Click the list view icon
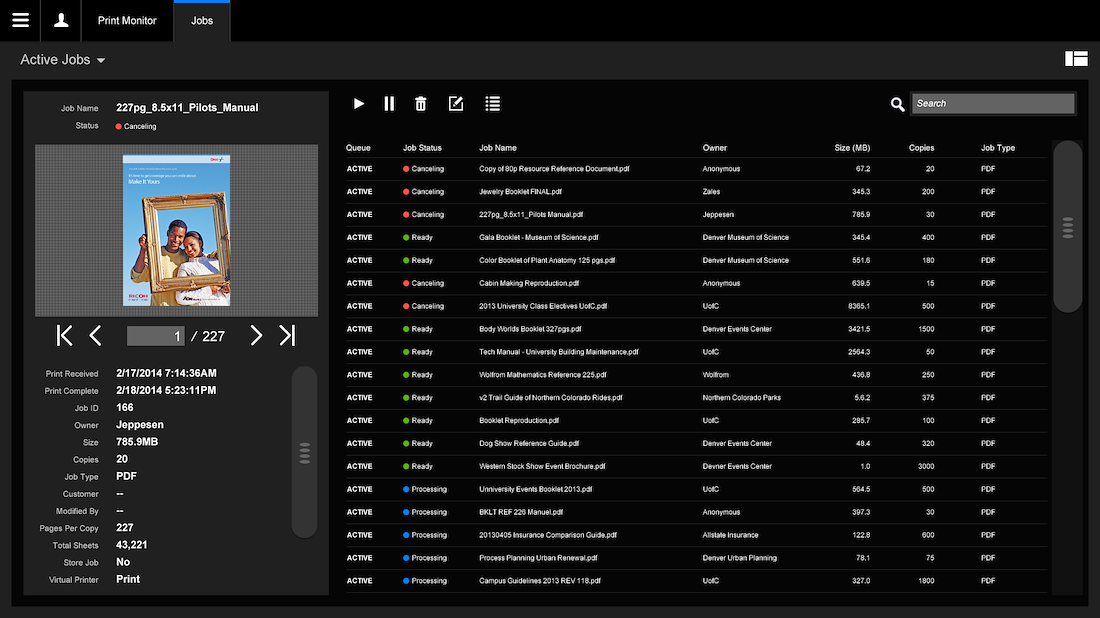Screen dimensions: 1100x618 (492, 104)
